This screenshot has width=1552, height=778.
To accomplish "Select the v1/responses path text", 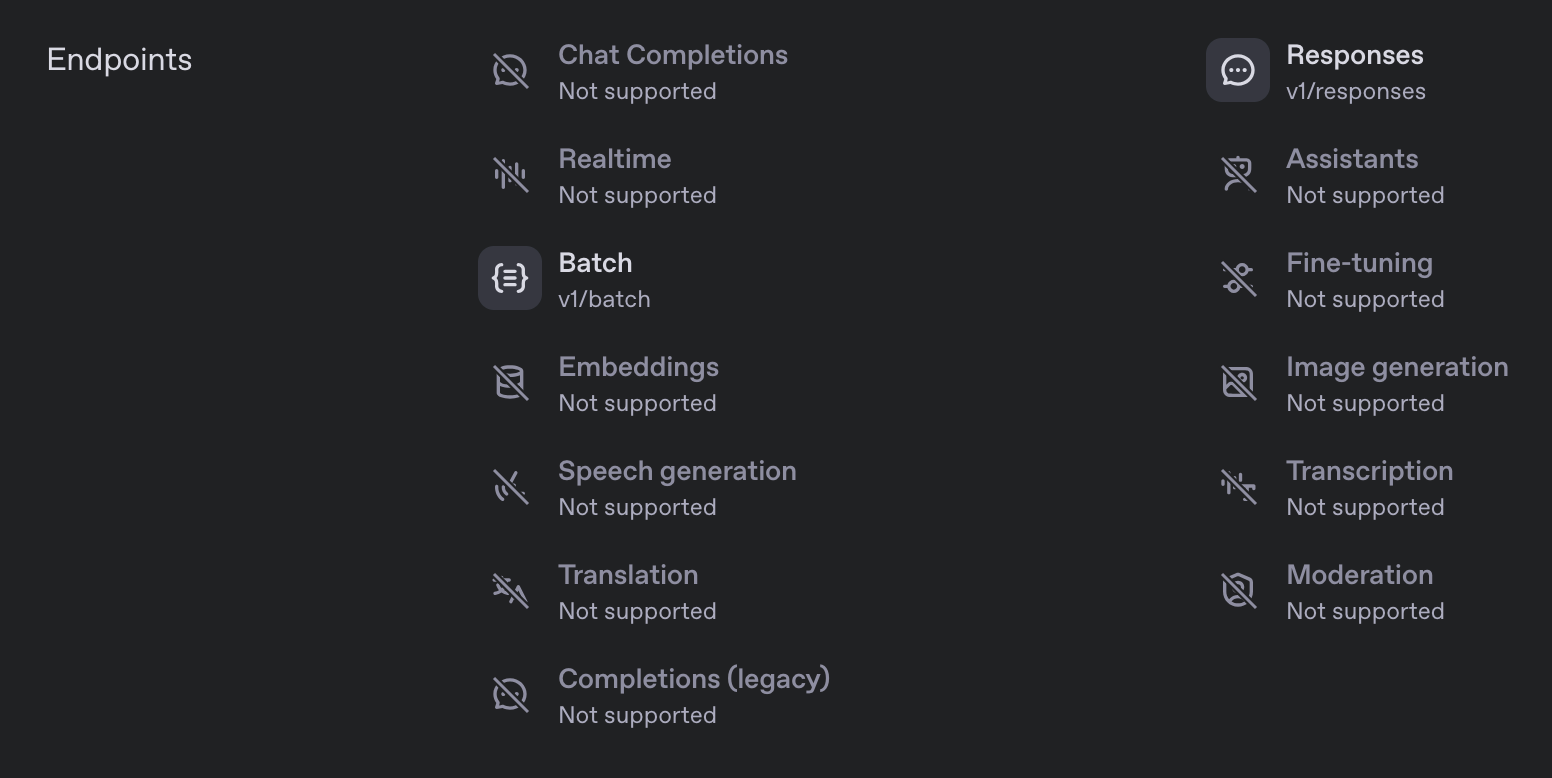I will coord(1356,91).
